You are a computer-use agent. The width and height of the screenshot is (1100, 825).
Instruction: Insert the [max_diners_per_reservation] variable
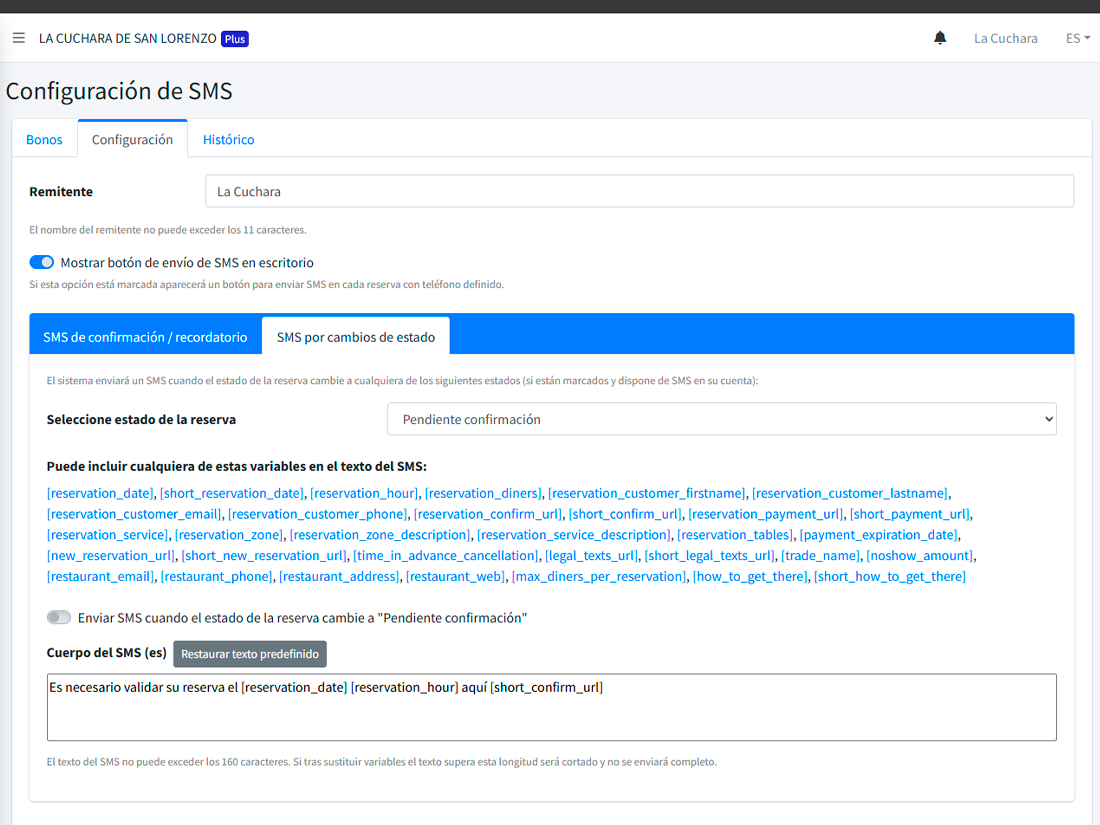(x=599, y=577)
